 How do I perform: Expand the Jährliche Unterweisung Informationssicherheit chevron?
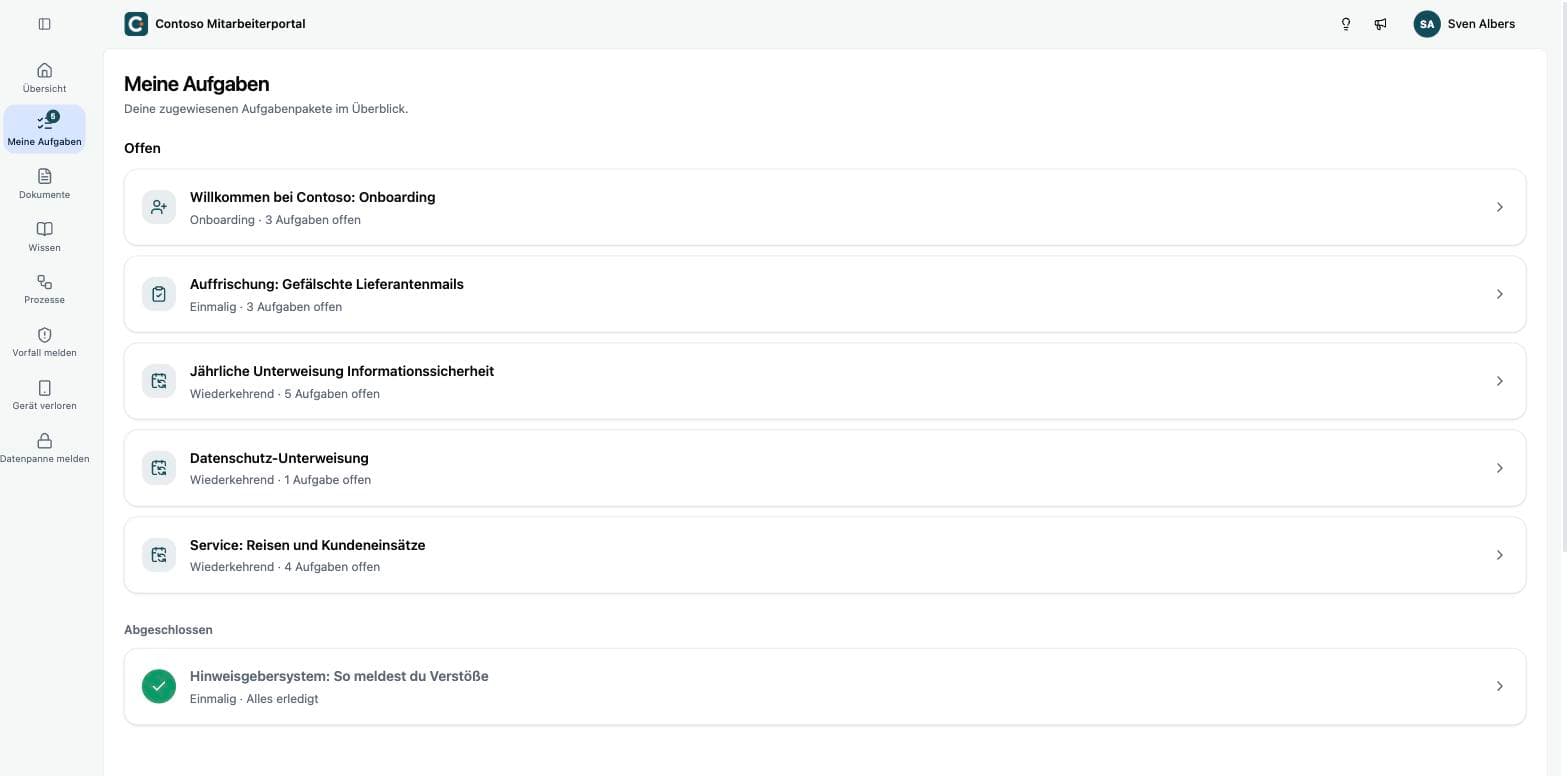[x=1499, y=381]
